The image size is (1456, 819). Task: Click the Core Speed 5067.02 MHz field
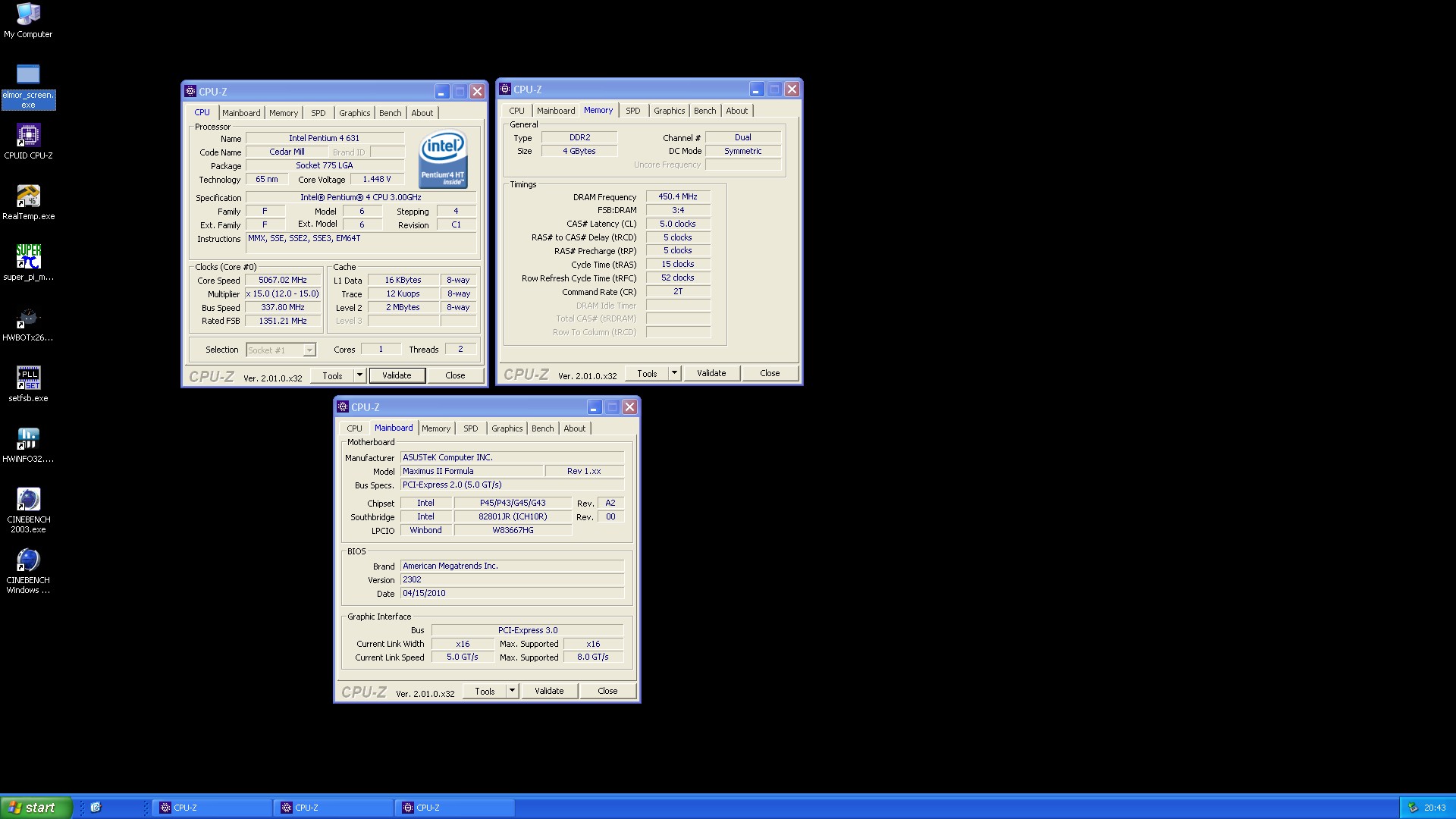[x=283, y=281]
